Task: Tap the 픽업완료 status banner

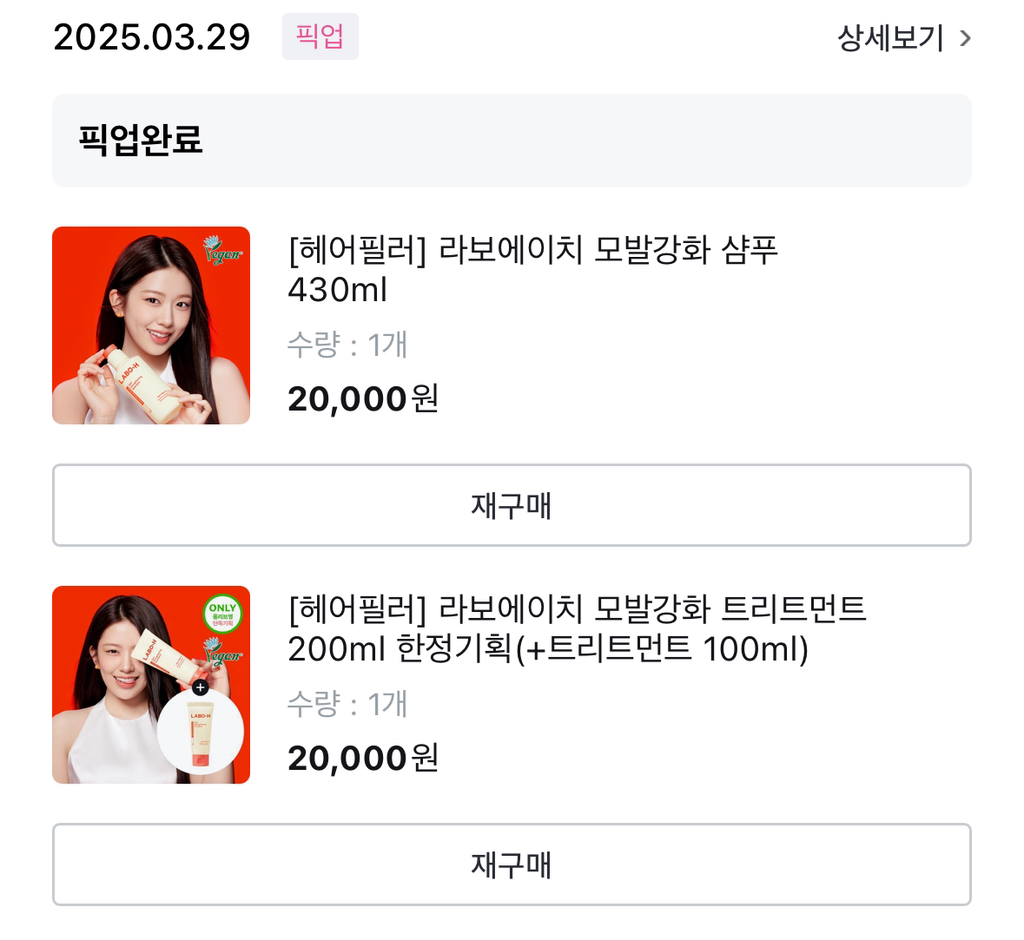Action: click(512, 140)
